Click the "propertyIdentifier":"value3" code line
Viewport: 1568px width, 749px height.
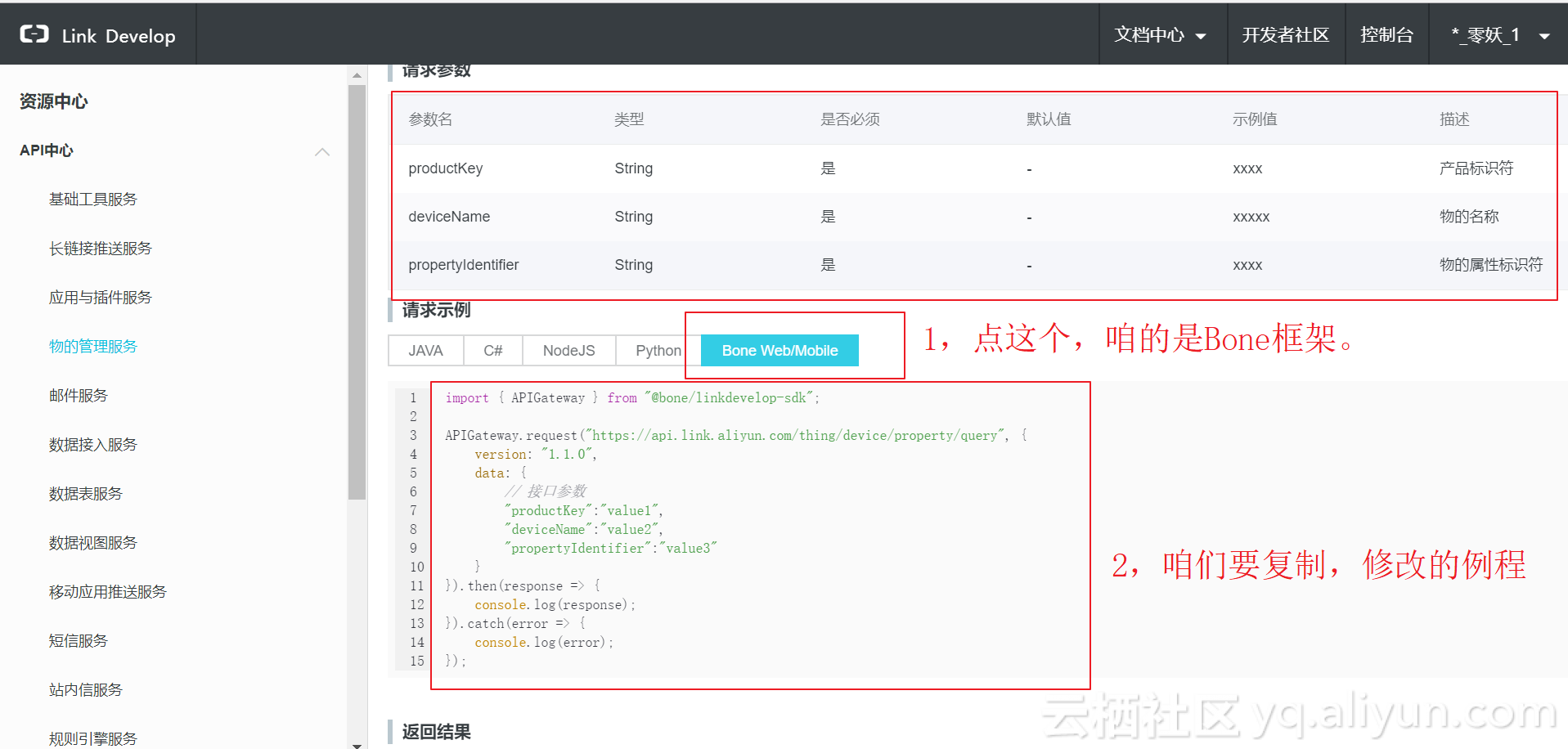pyautogui.click(x=610, y=549)
